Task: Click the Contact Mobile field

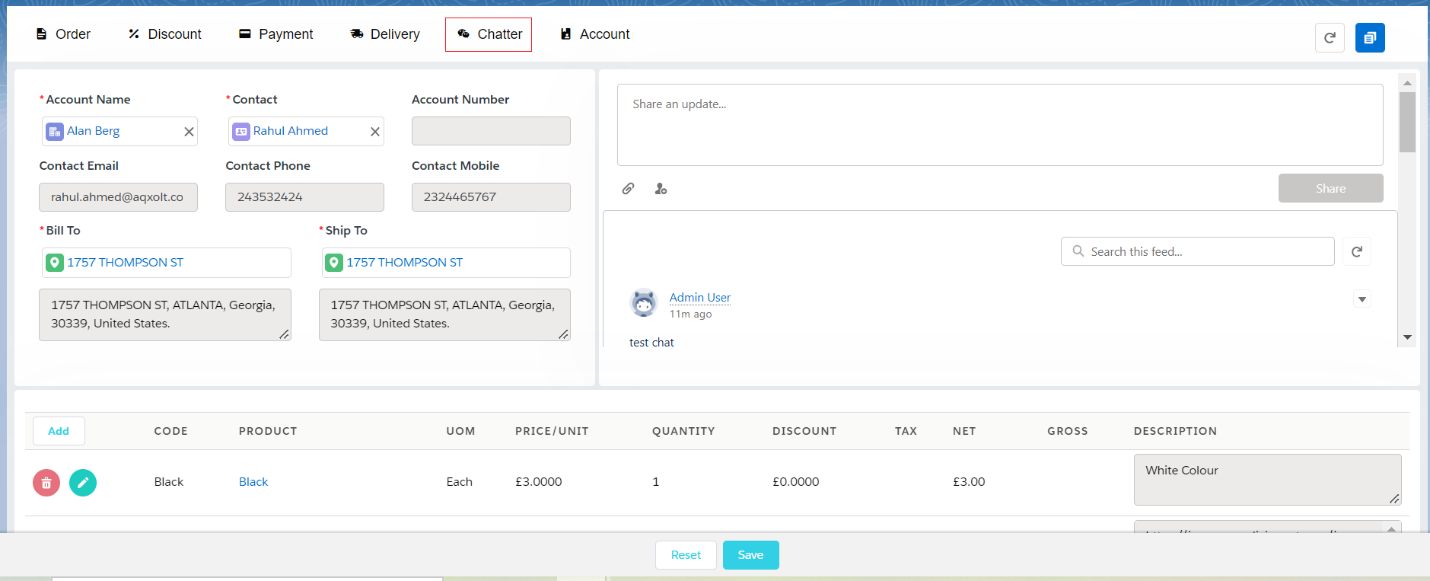Action: pyautogui.click(x=491, y=197)
